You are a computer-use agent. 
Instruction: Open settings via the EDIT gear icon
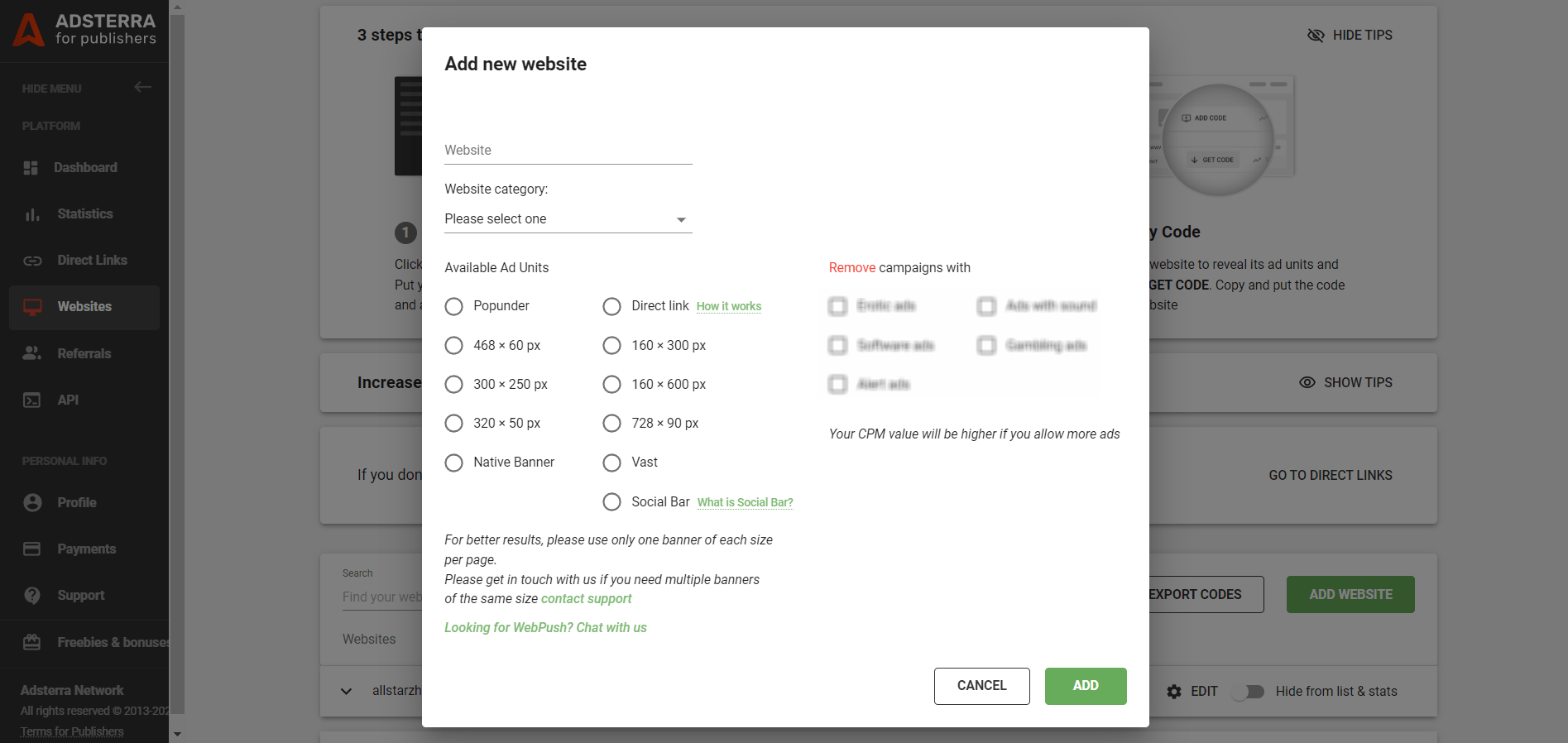coord(1175,692)
